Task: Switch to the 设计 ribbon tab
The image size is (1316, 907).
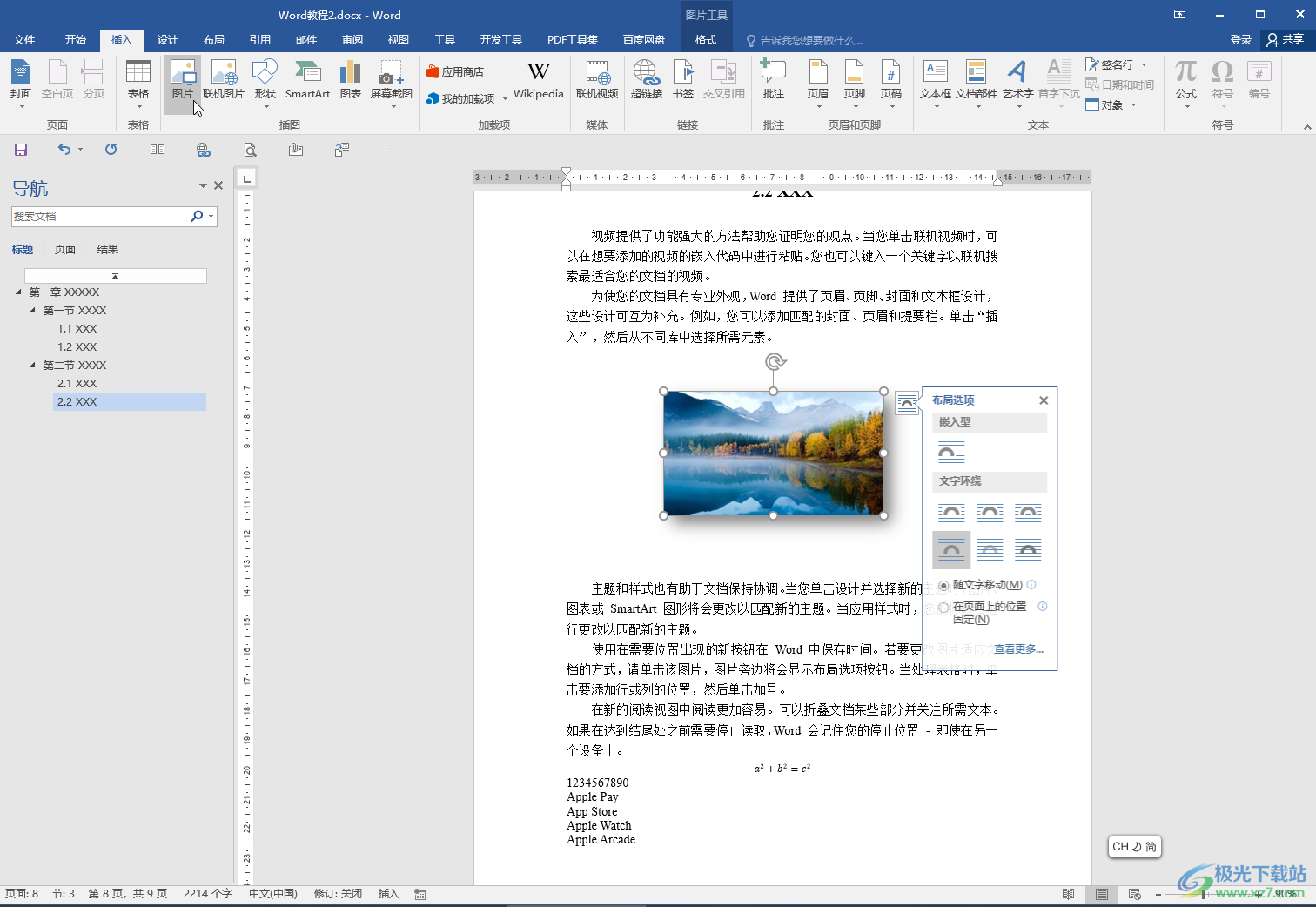Action: pyautogui.click(x=168, y=40)
